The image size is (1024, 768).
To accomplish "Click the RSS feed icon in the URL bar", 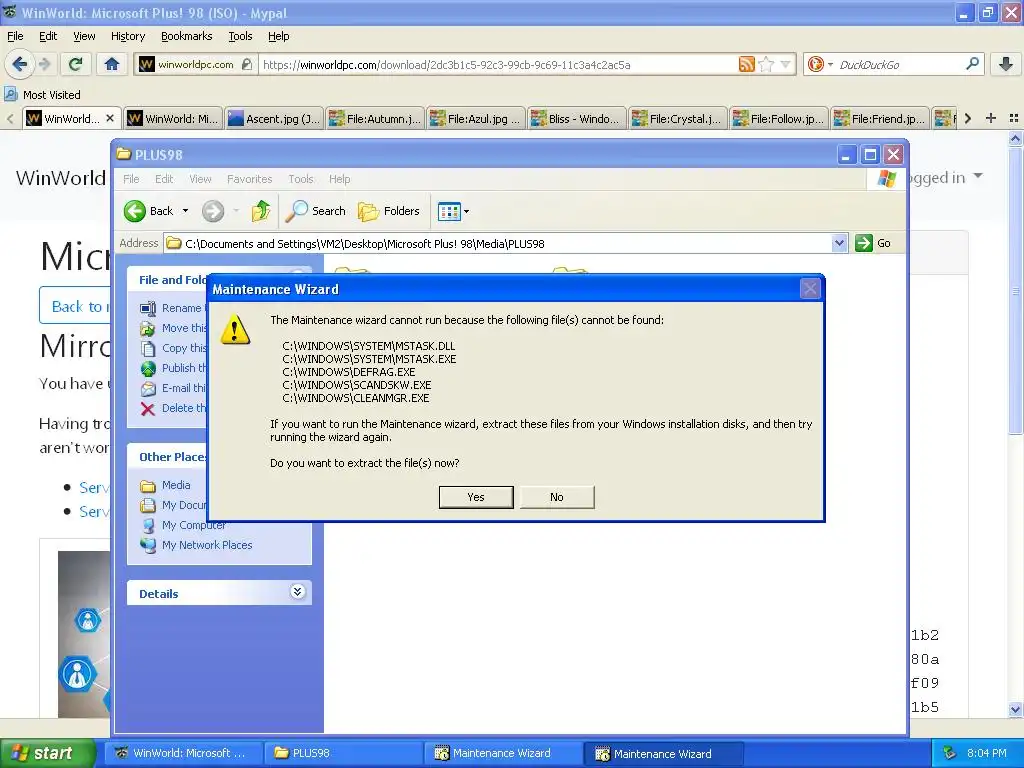I will [x=746, y=64].
